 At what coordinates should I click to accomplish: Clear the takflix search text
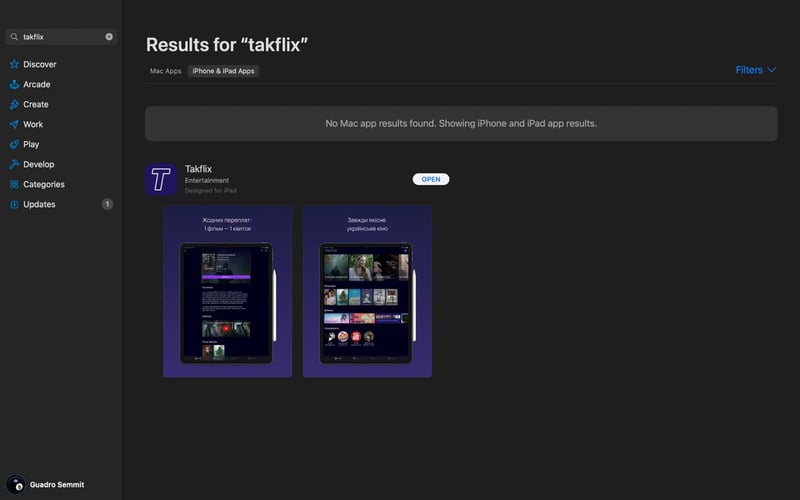pos(109,36)
